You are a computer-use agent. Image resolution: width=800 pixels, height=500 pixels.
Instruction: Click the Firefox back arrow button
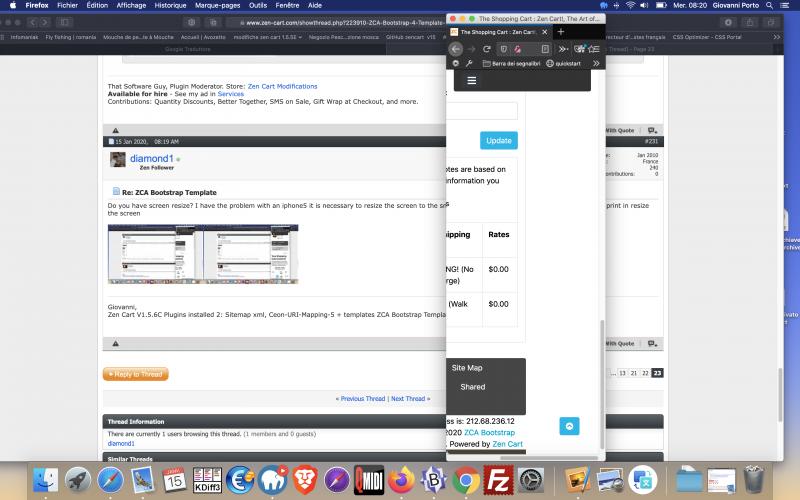pos(456,49)
